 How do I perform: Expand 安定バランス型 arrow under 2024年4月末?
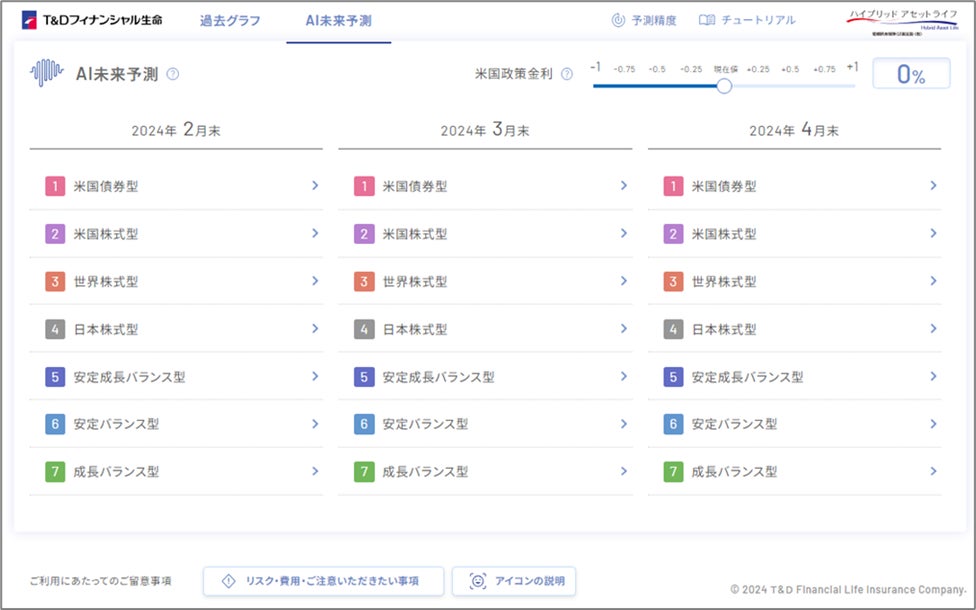coord(933,424)
